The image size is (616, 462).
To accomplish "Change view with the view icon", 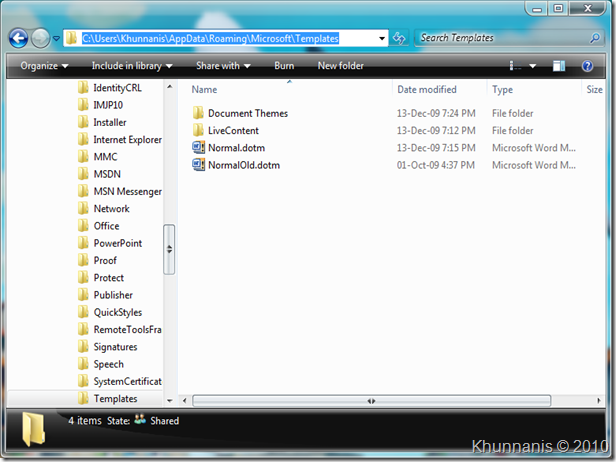I will [515, 66].
